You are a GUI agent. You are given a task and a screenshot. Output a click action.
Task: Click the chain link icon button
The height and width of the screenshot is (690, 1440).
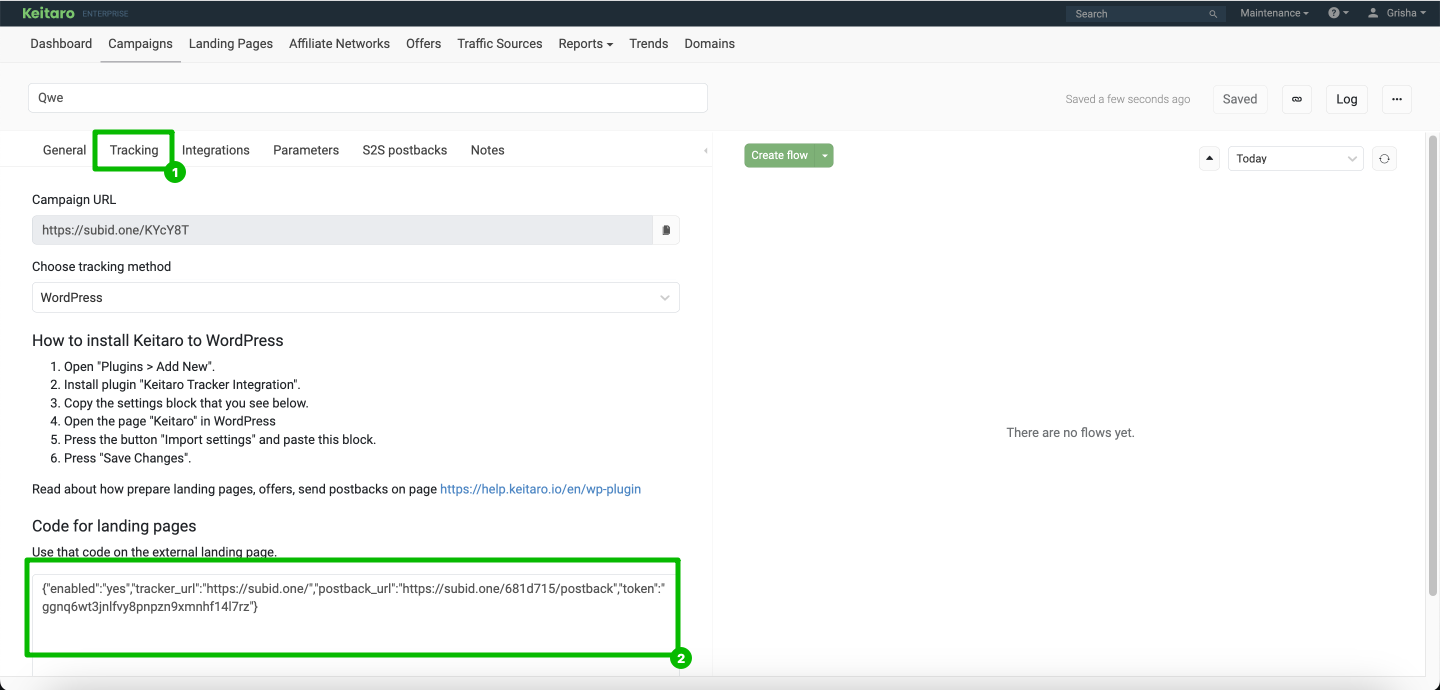1297,99
